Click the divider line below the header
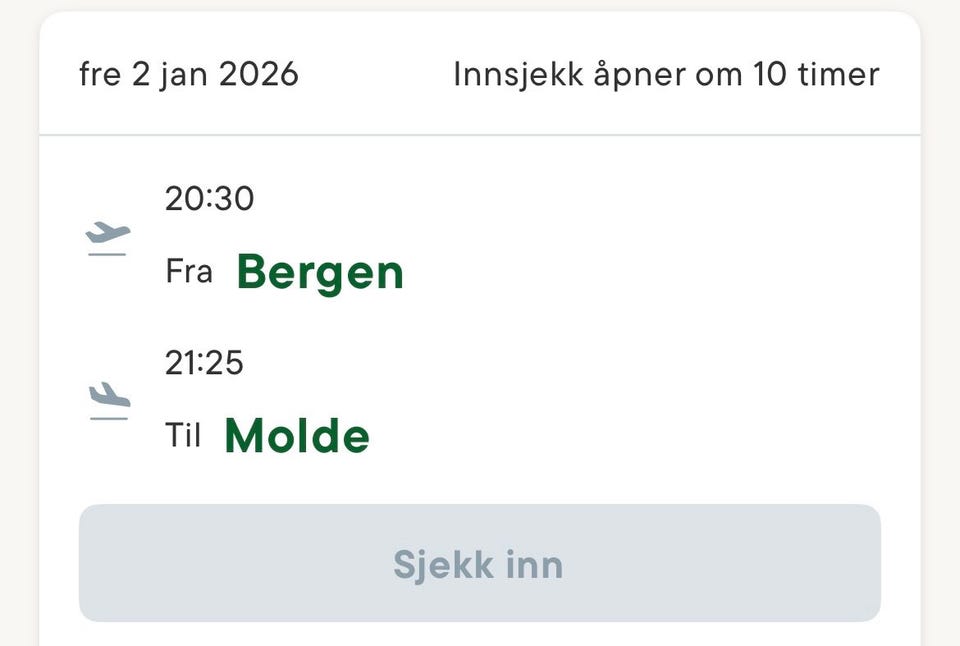This screenshot has height=646, width=960. (x=480, y=135)
